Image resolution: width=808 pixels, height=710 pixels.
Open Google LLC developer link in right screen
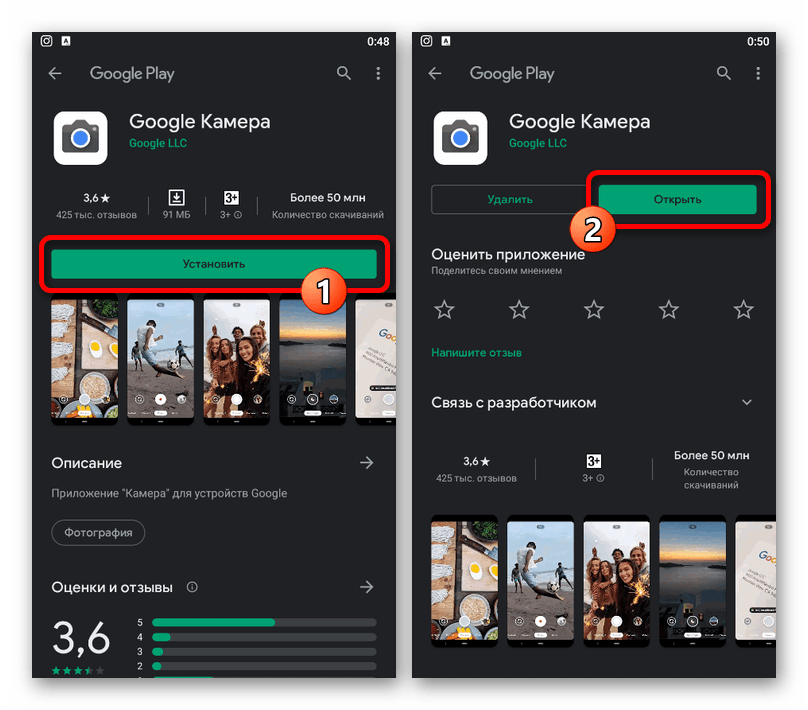(x=537, y=143)
